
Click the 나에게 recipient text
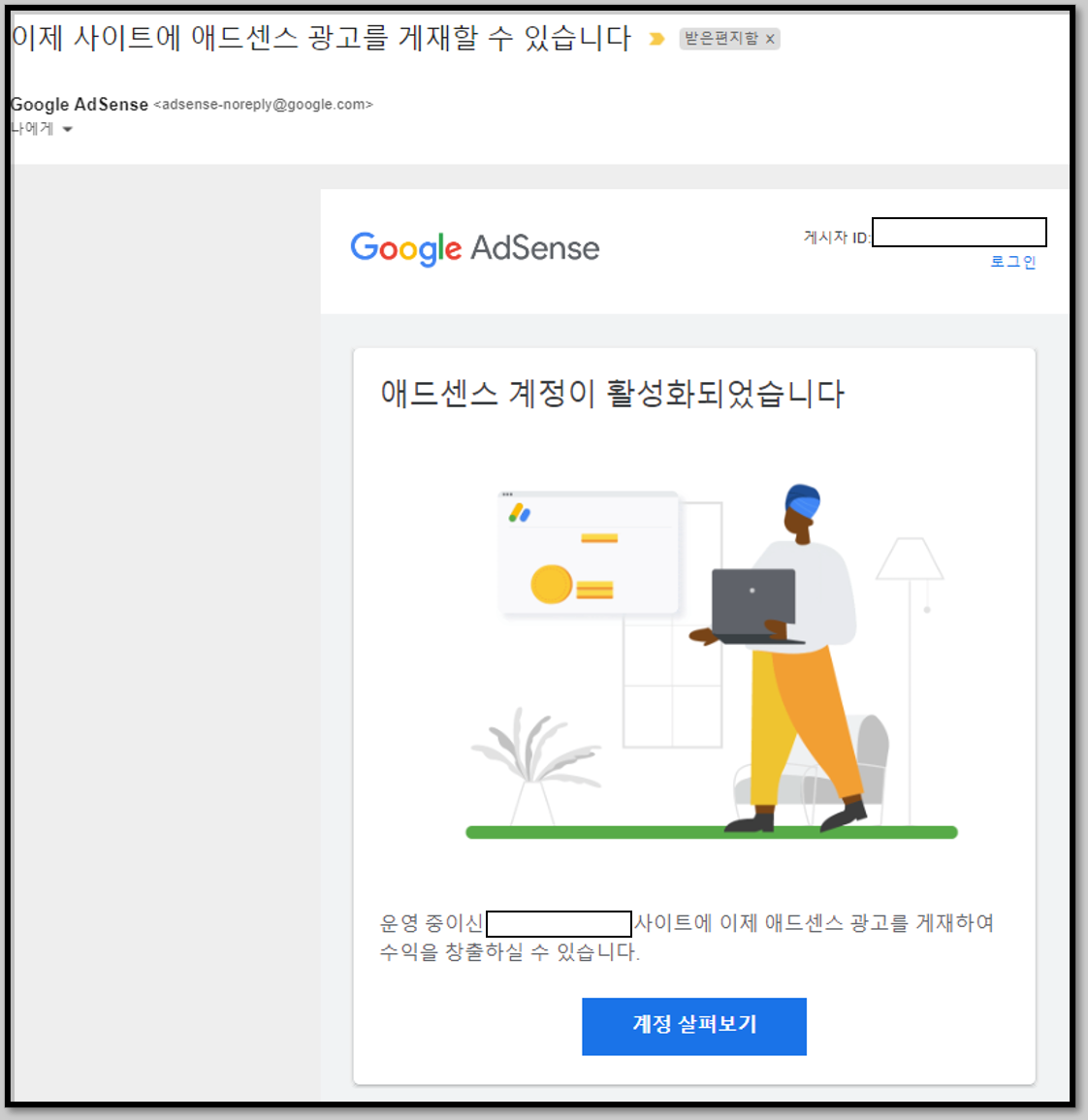click(32, 129)
